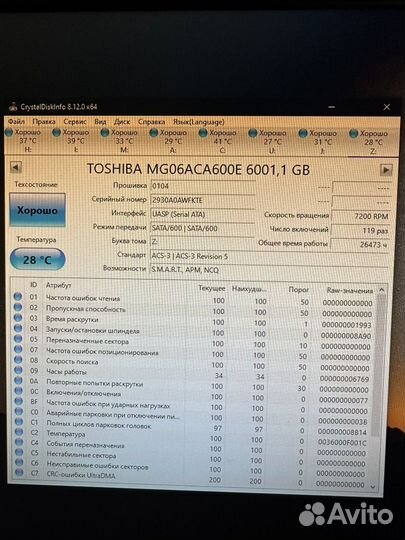Click the interface field UASP (Serial ATA)
Viewport: 405px width, 540px height.
point(203,214)
